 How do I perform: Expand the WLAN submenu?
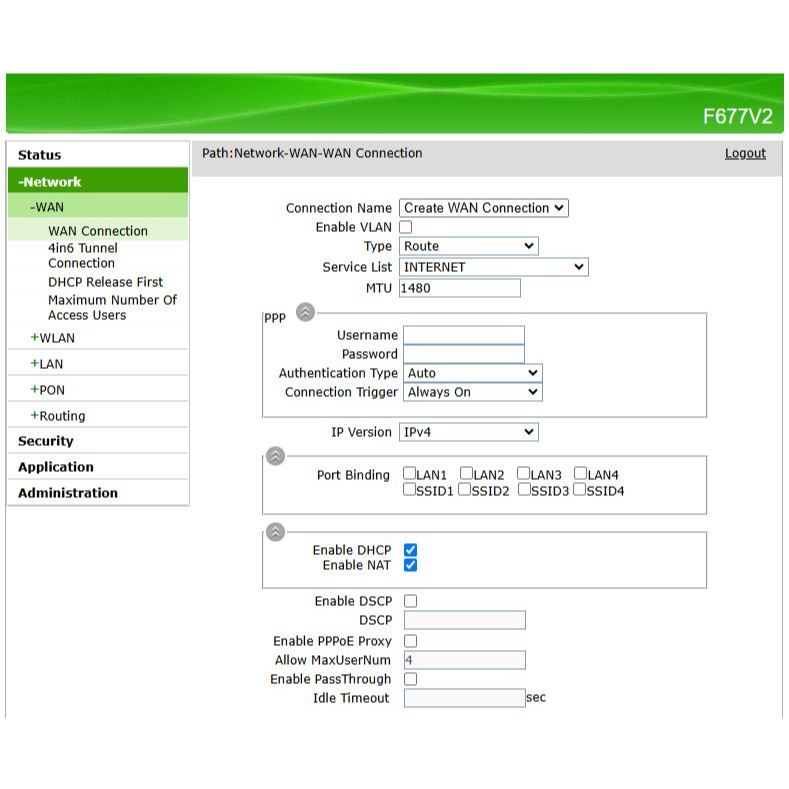tap(57, 338)
